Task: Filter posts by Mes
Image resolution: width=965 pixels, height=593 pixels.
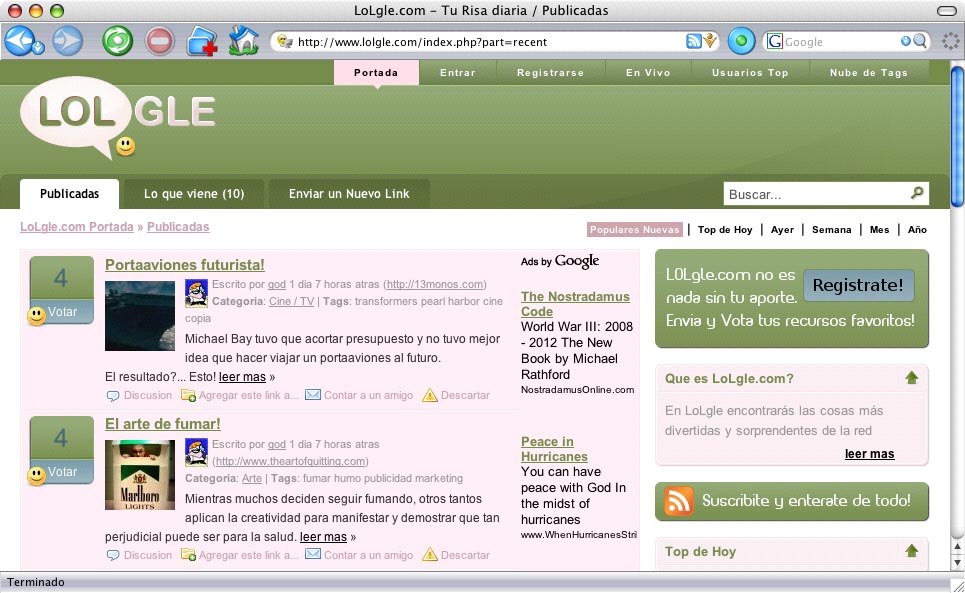Action: click(879, 229)
